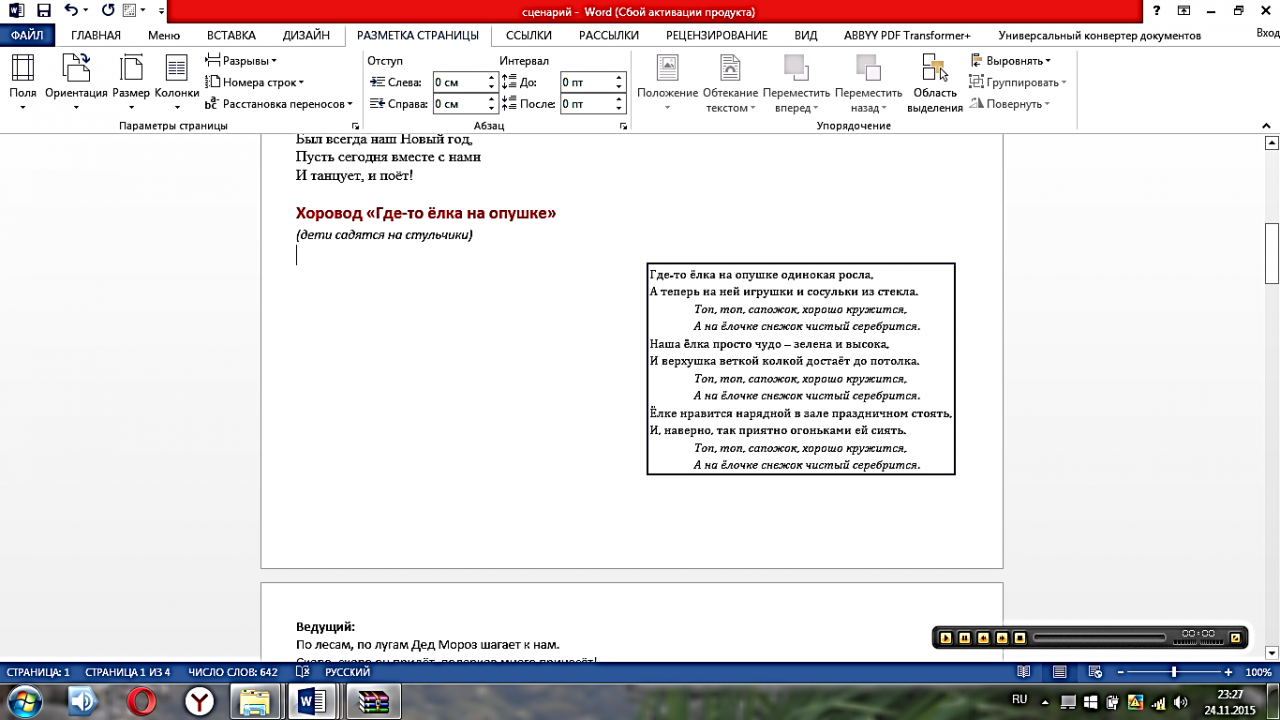The image size is (1280, 720).
Task: Expand the Выровнять align dropdown
Action: click(1011, 61)
